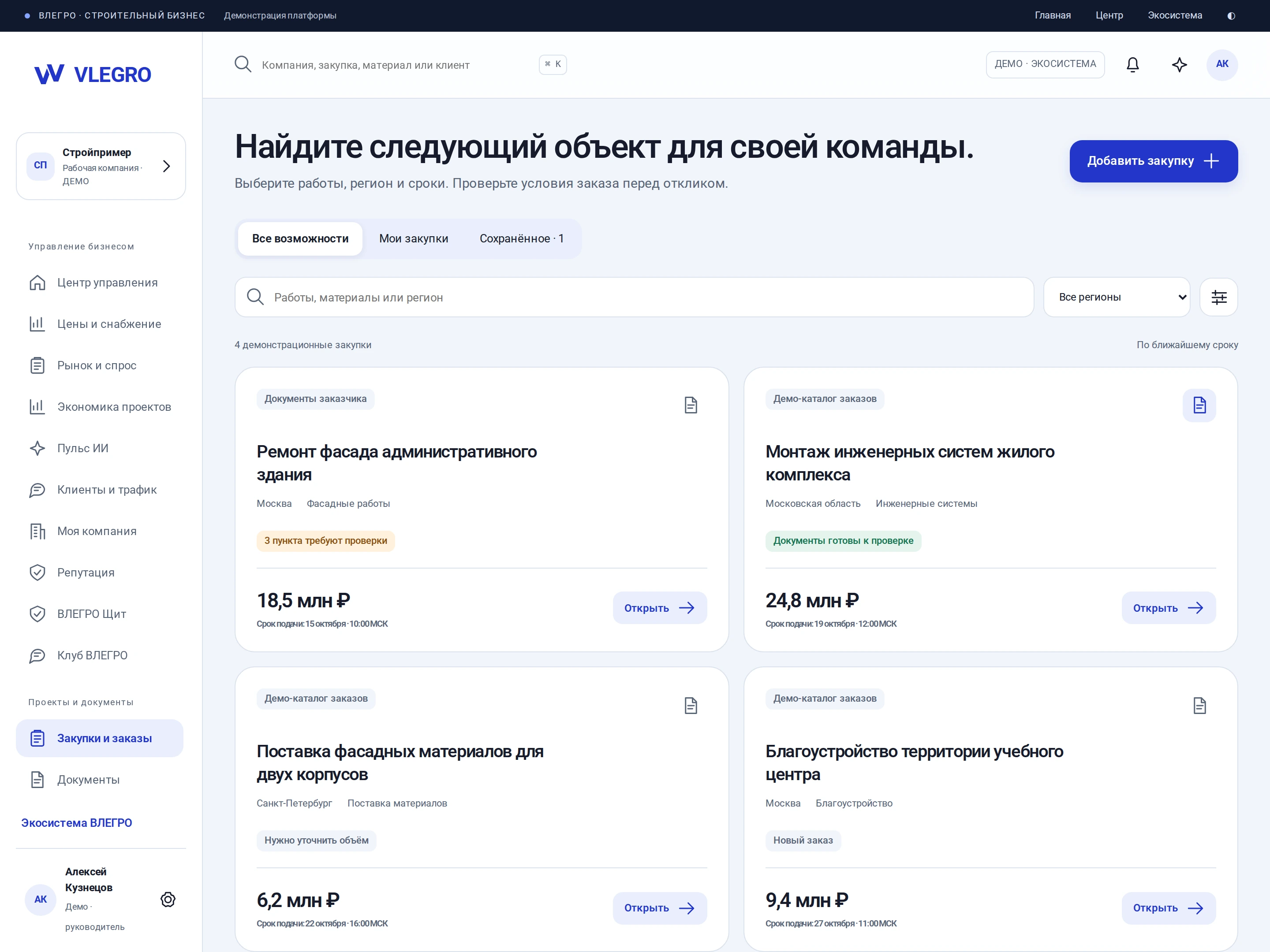The height and width of the screenshot is (952, 1270).
Task: Toggle theme with half-circle icon
Action: click(1231, 15)
